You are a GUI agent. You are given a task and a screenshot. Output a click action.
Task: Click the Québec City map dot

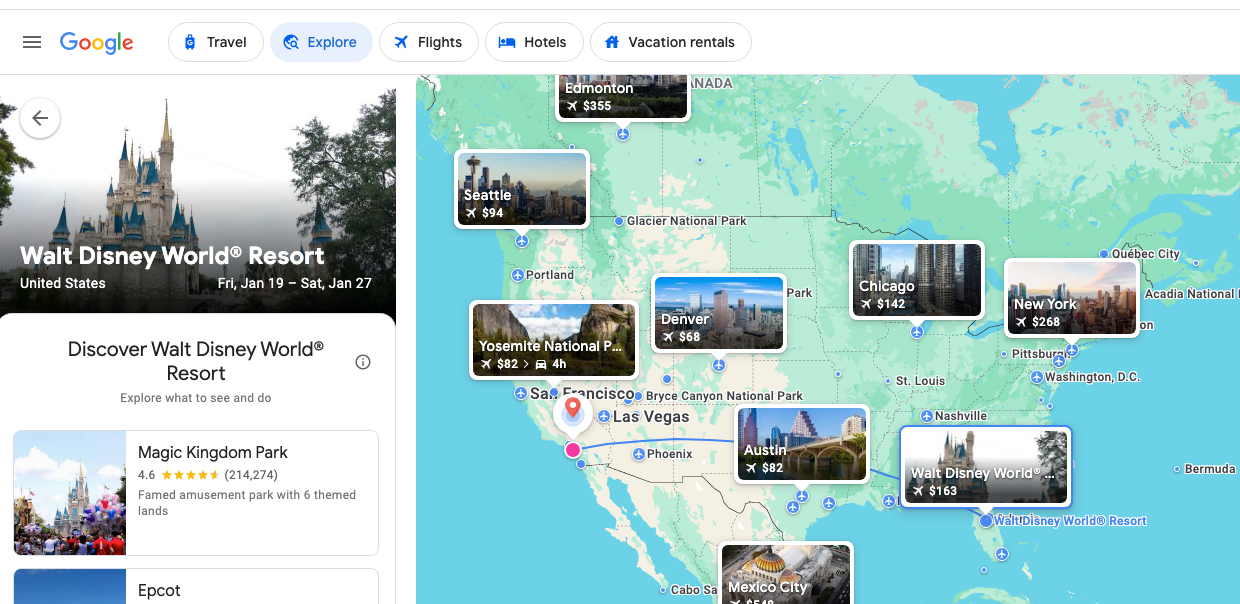[1104, 254]
